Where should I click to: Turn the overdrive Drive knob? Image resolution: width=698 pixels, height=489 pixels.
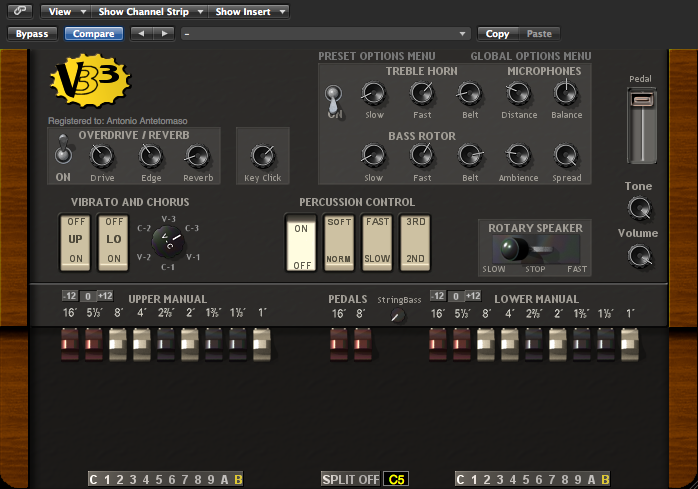(102, 155)
